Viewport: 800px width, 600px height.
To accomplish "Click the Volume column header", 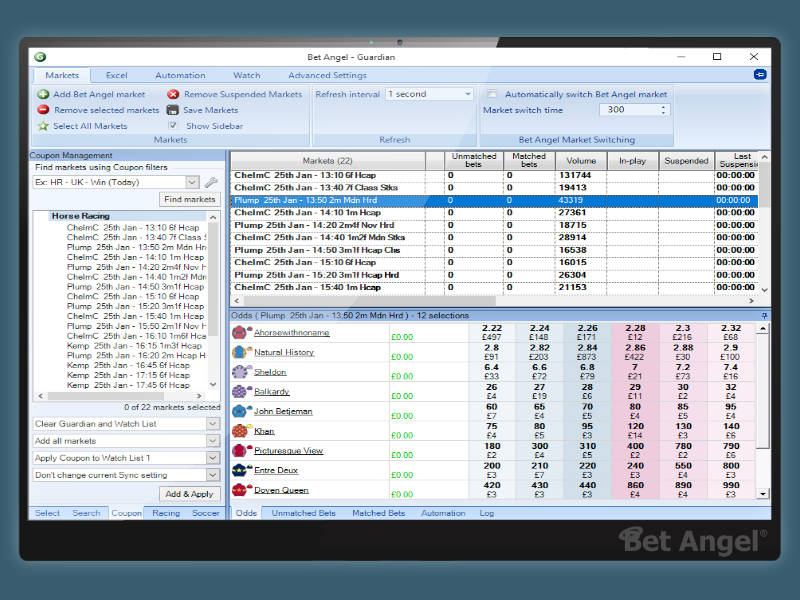I will click(x=581, y=161).
